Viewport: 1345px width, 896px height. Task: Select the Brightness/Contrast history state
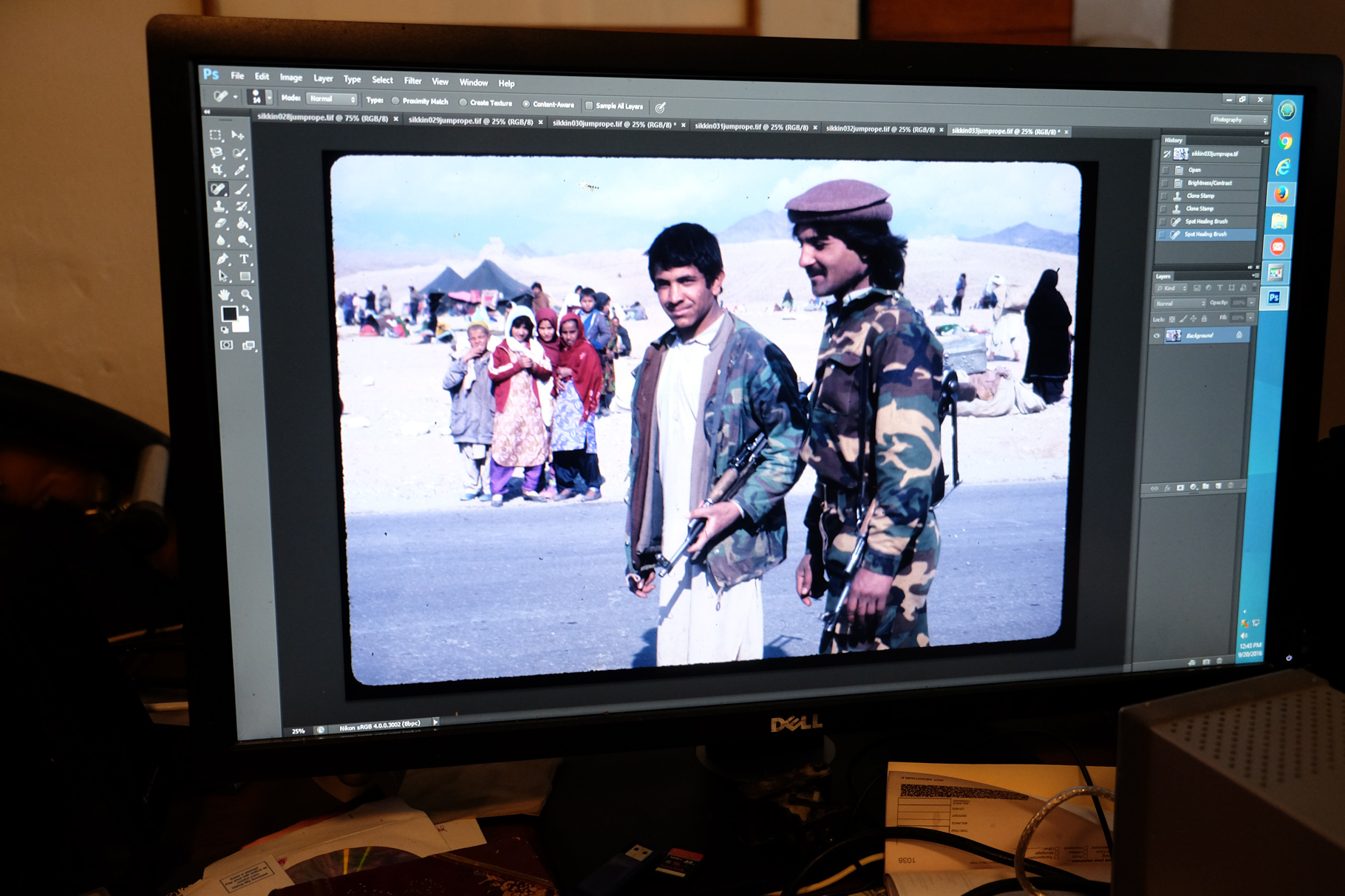click(1210, 183)
